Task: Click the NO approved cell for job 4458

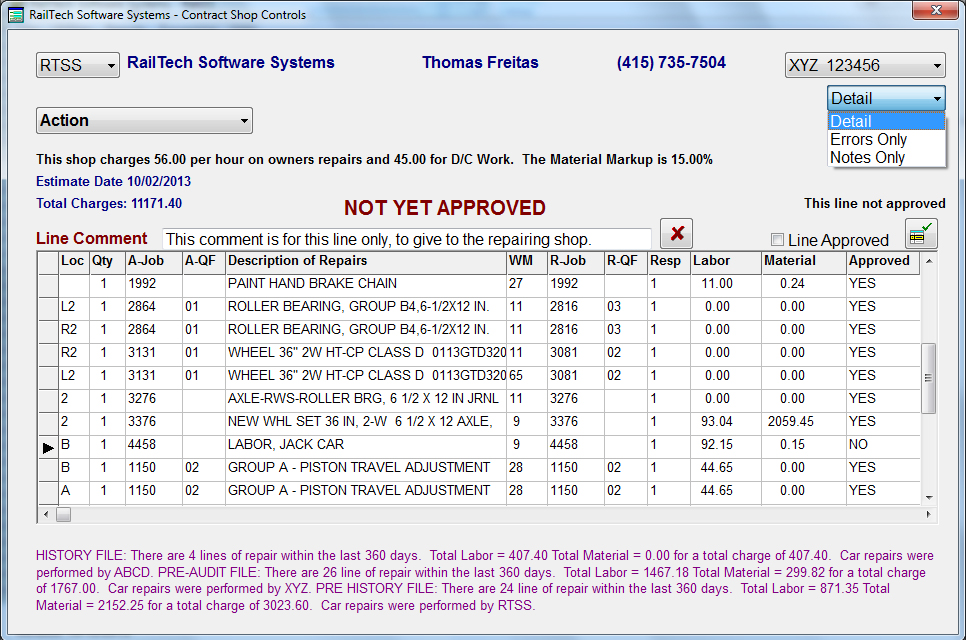Action: click(x=883, y=445)
